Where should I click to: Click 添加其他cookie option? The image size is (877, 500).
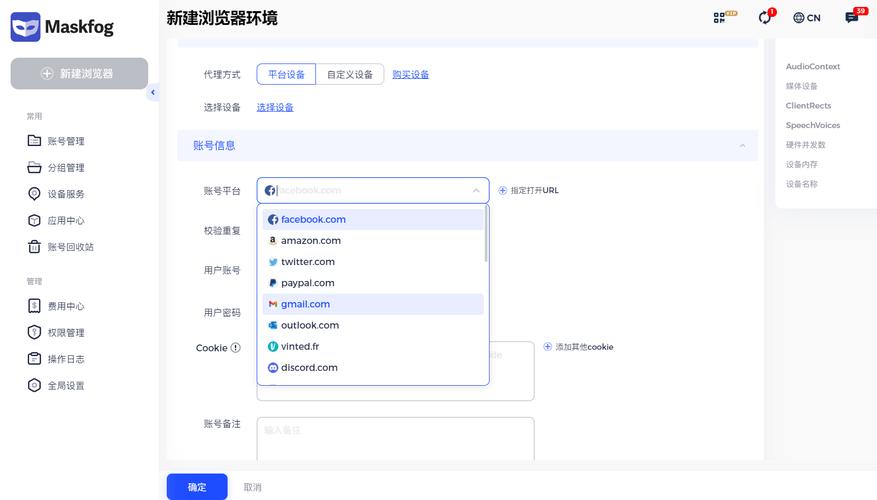(578, 347)
